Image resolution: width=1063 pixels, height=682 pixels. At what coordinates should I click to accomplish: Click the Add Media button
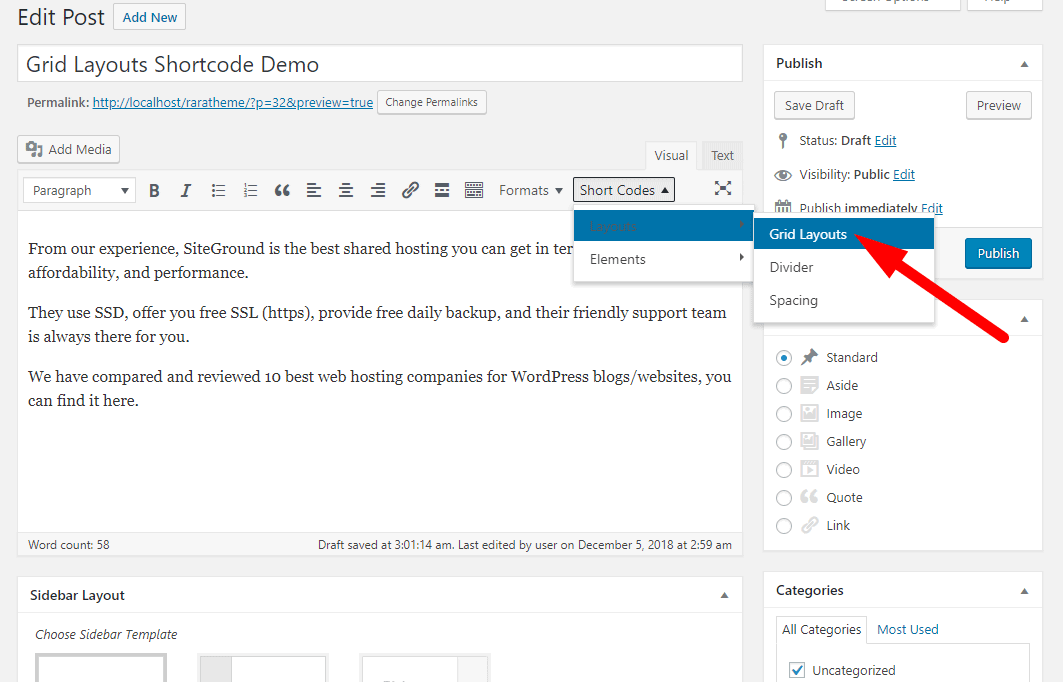tap(68, 149)
